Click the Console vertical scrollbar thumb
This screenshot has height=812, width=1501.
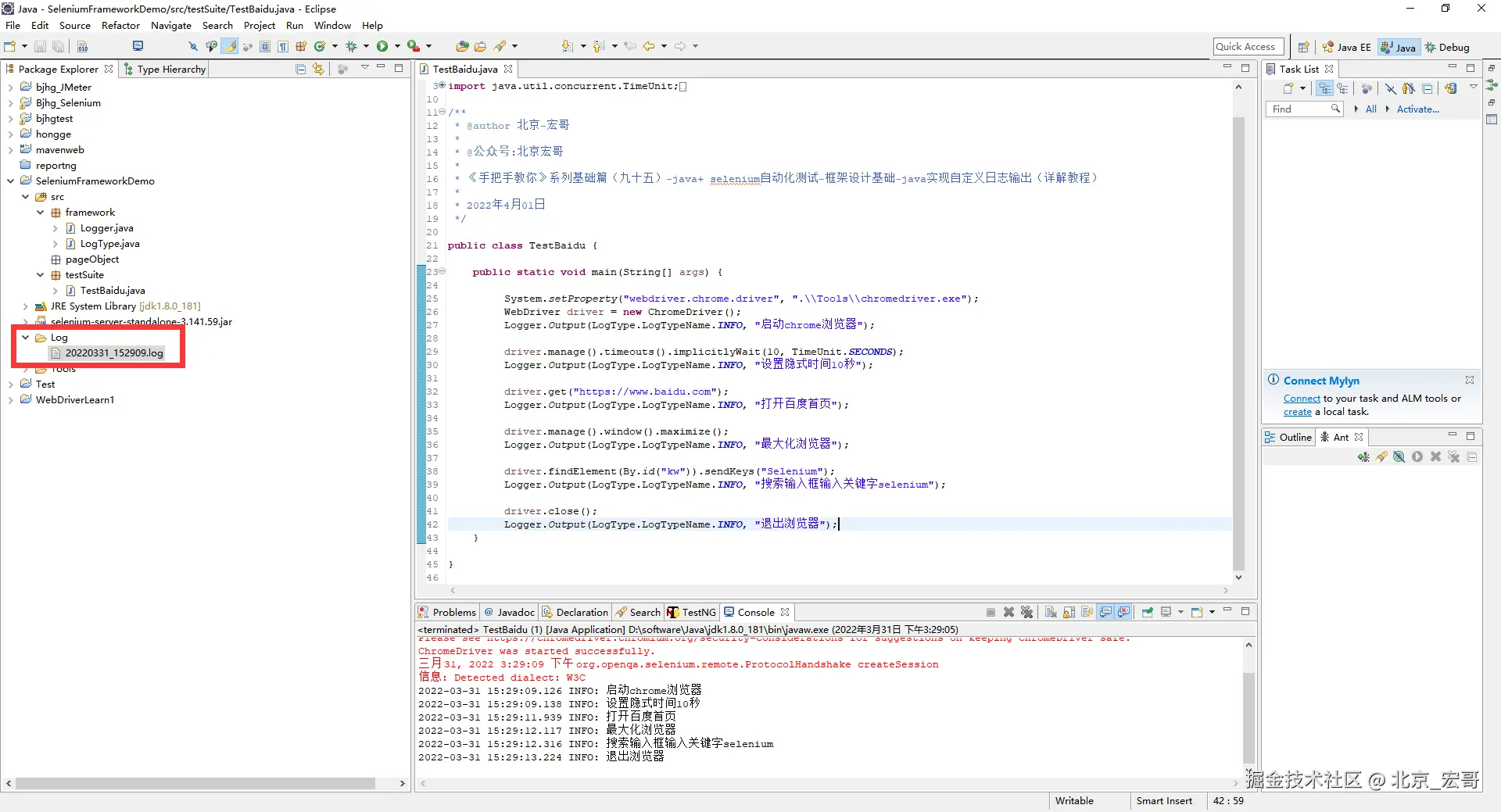[x=1248, y=717]
